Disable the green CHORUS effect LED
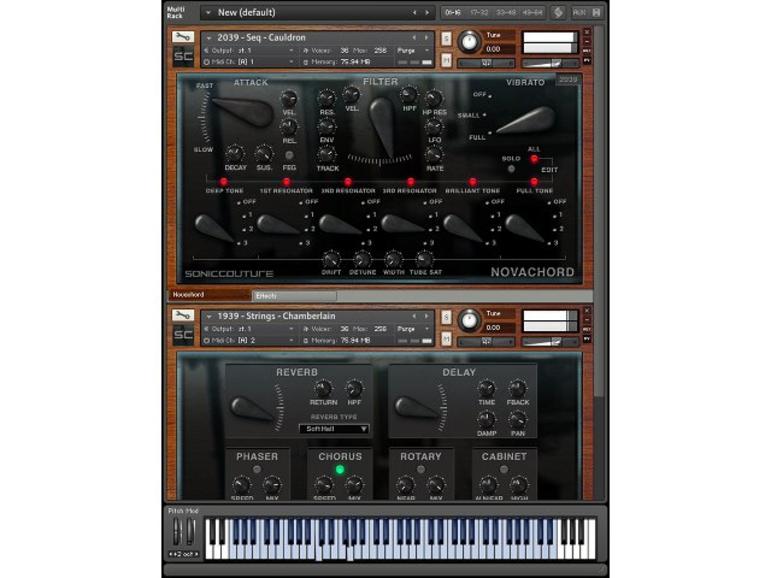Image resolution: width=770 pixels, height=578 pixels. pyautogui.click(x=339, y=469)
